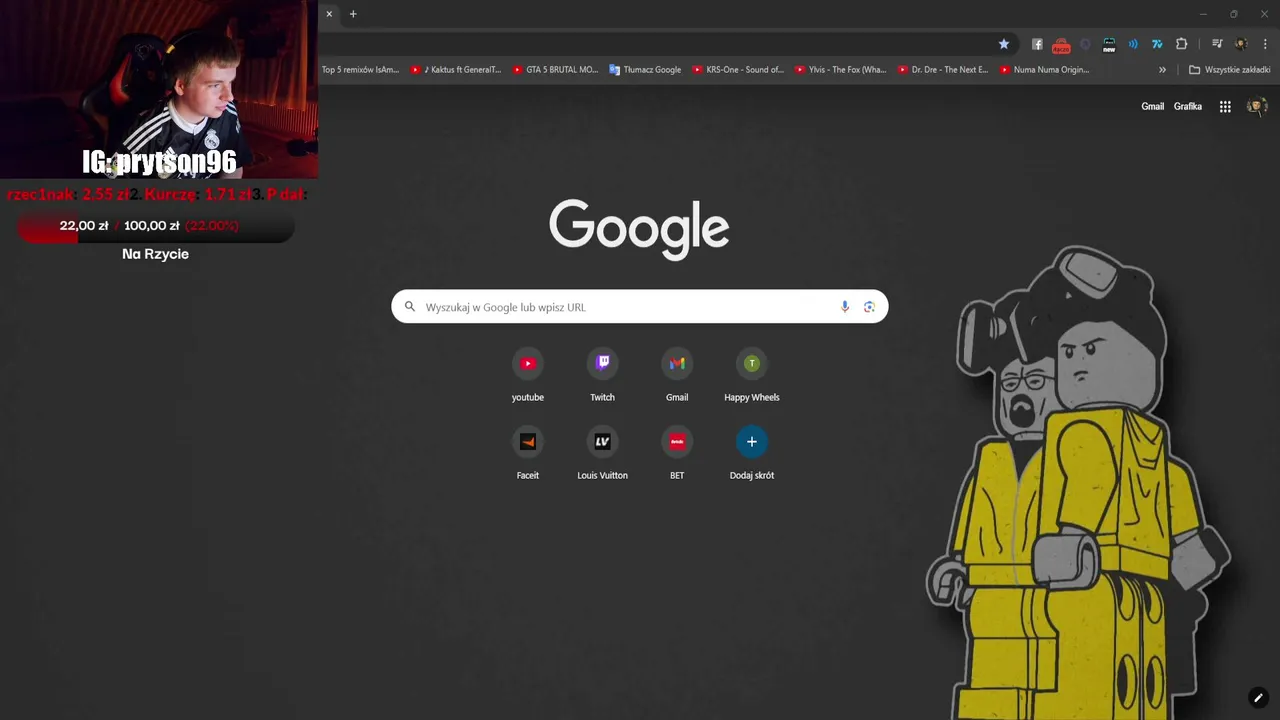
Task: Click the red extension icon in toolbar
Action: pos(1061,45)
